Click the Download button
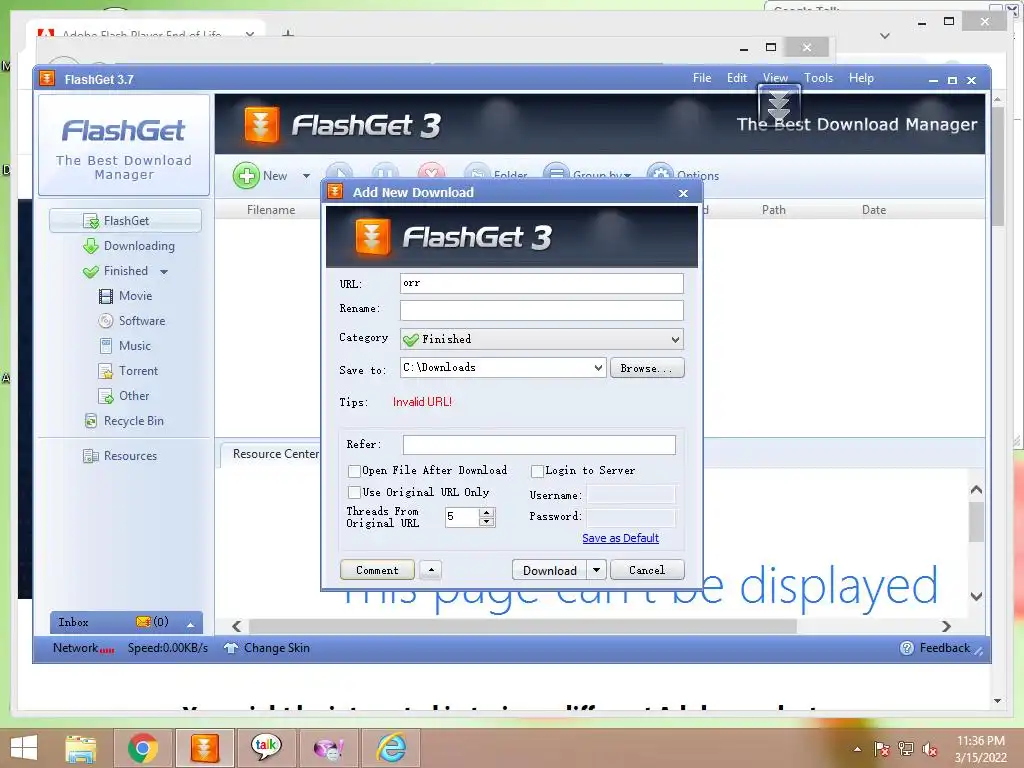Viewport: 1024px width, 768px height. pyautogui.click(x=549, y=570)
